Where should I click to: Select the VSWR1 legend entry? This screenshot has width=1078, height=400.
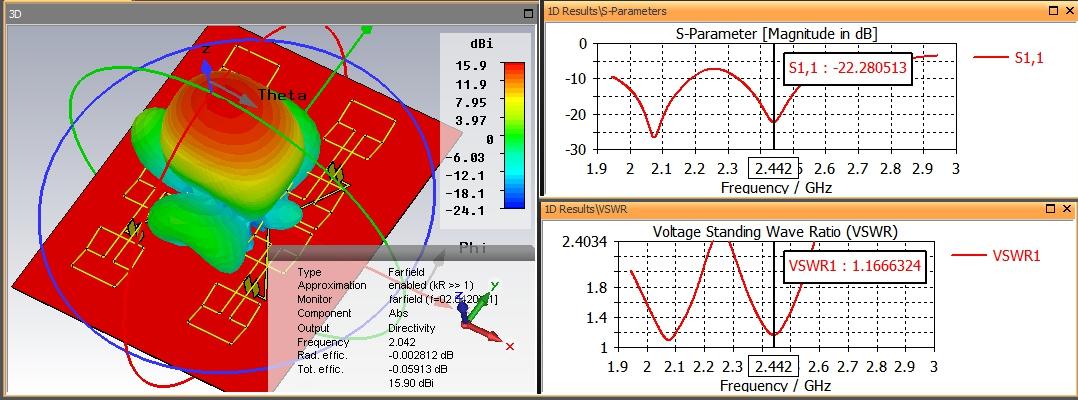[x=996, y=256]
